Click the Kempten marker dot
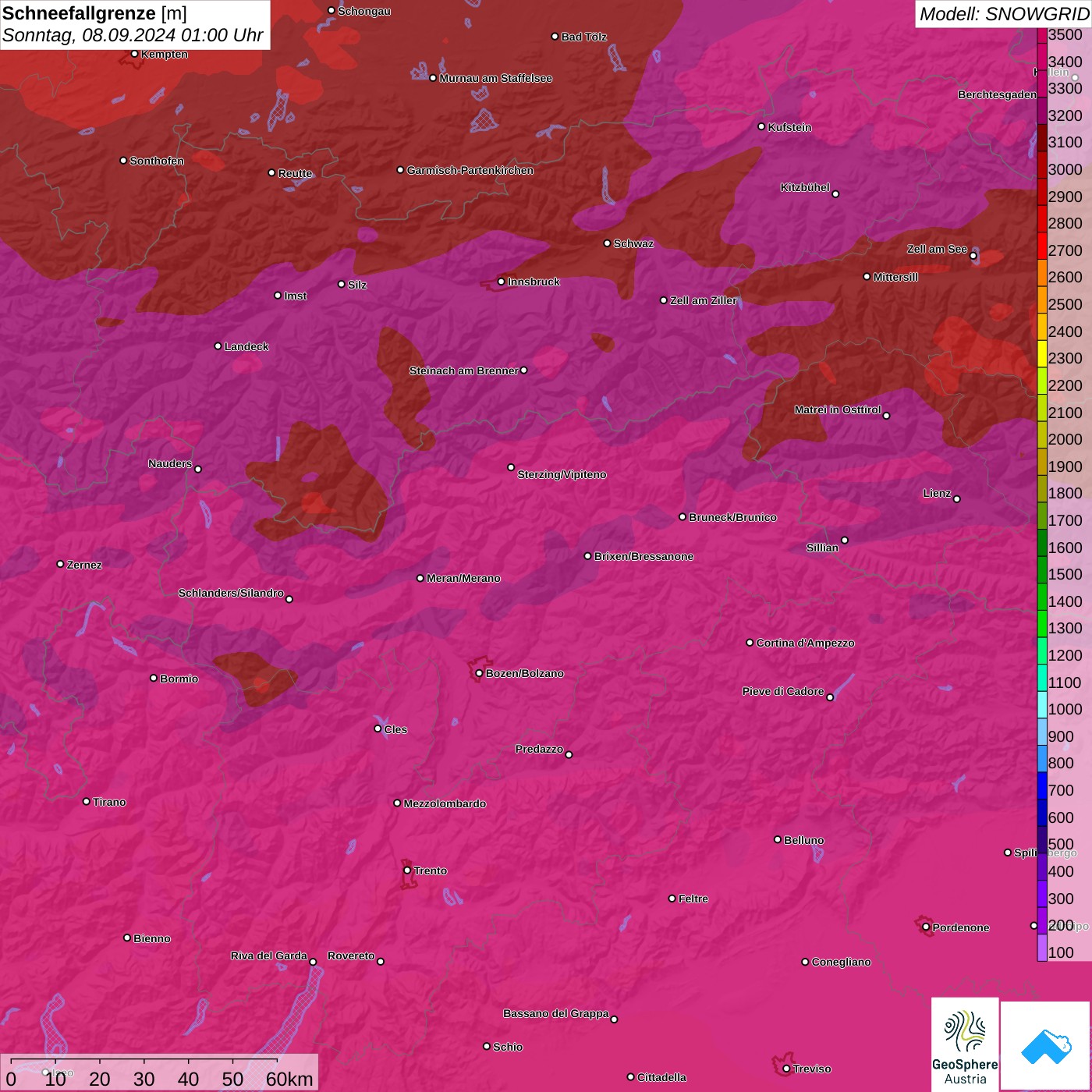 134,54
